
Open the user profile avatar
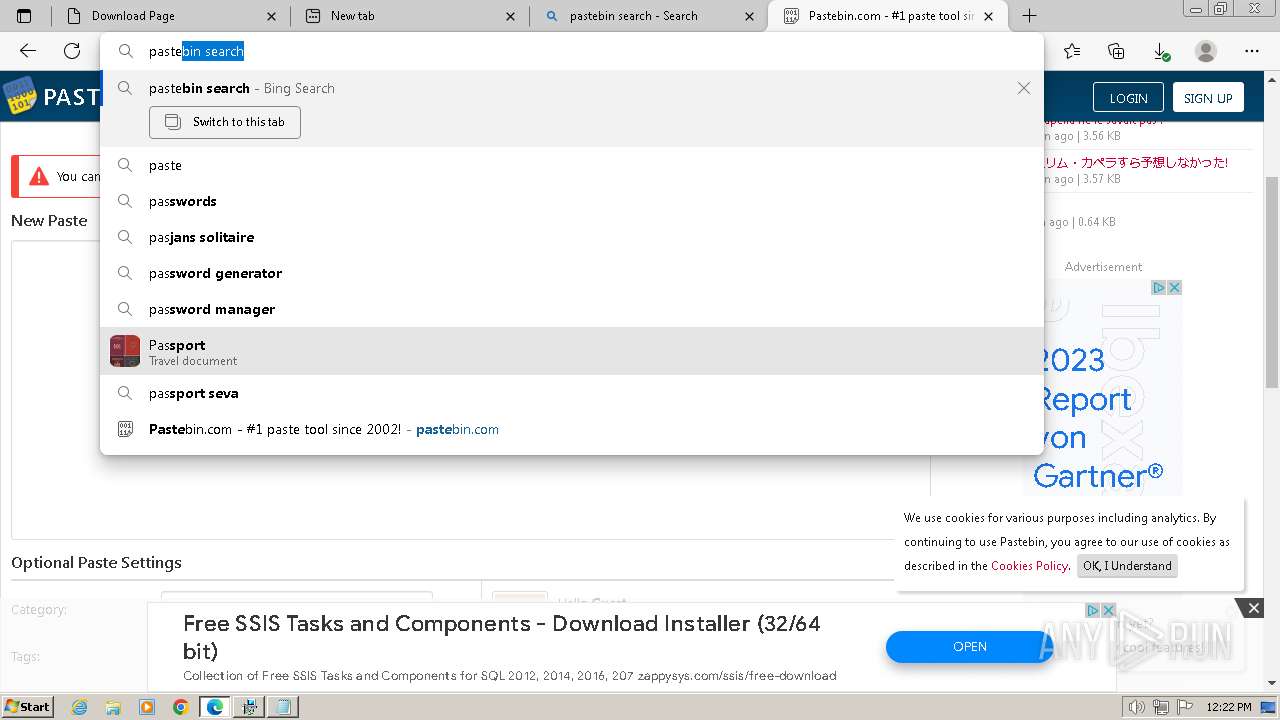[x=1206, y=51]
